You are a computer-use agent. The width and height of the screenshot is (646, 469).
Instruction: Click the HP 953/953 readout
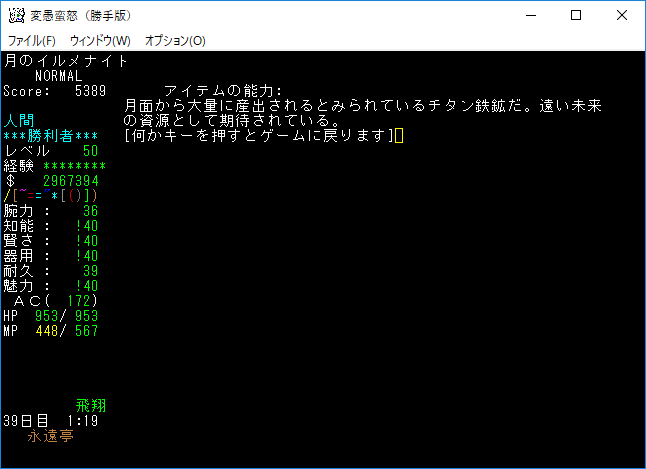tap(50, 316)
